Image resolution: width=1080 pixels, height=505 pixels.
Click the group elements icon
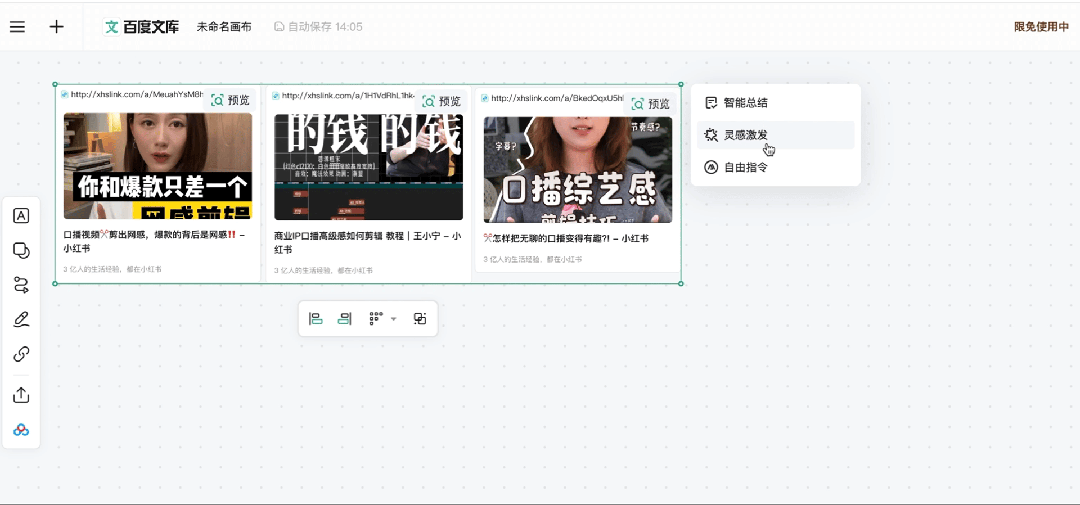click(420, 318)
